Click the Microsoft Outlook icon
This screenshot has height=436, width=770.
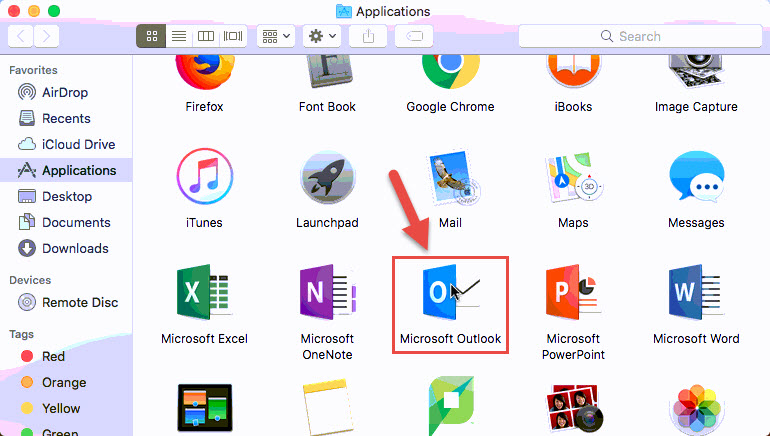pos(450,292)
